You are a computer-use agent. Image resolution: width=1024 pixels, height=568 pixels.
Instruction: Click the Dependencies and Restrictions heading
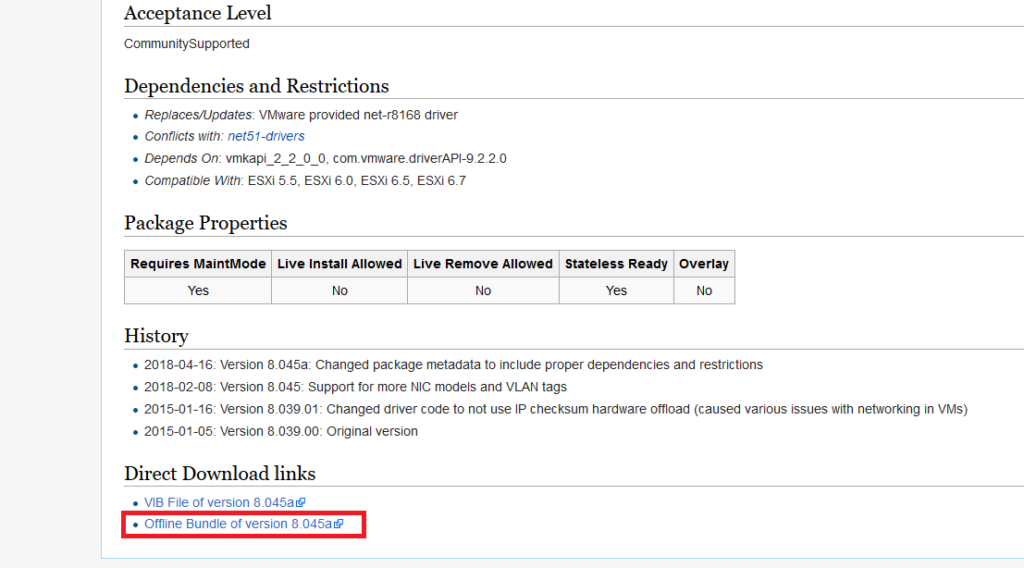tap(256, 86)
